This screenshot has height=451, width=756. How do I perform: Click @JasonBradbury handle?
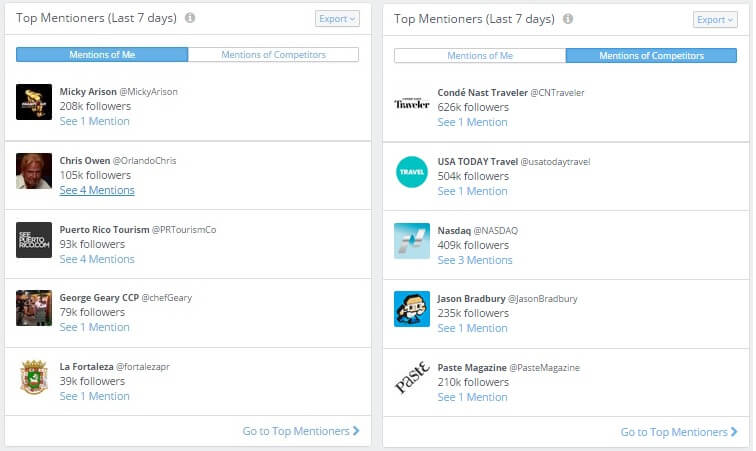543,299
